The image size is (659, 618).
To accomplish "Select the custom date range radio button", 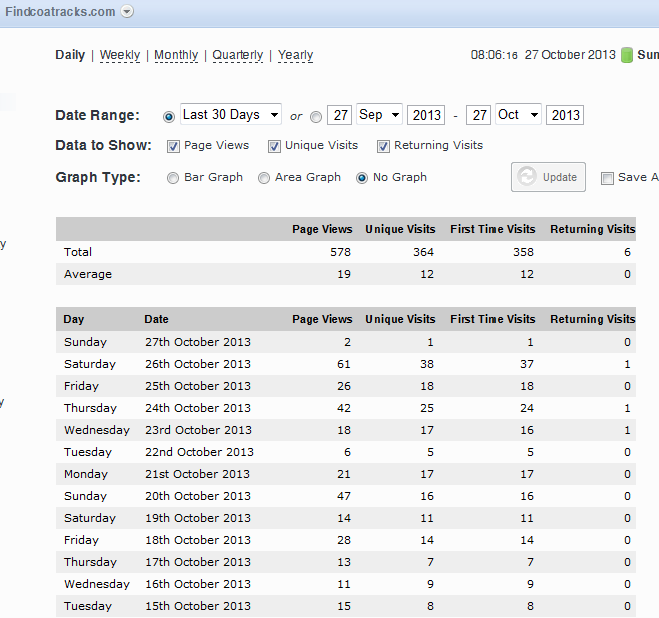I will [316, 116].
